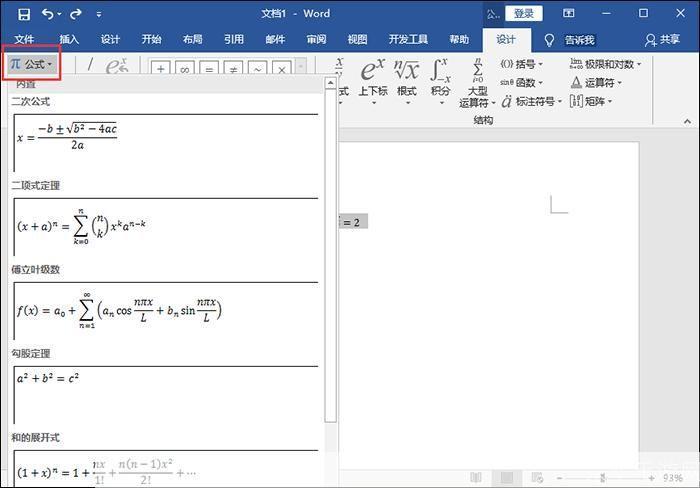Image resolution: width=700 pixels, height=488 pixels.
Task: Switch to the 布局 ribbon tab
Action: [192, 39]
